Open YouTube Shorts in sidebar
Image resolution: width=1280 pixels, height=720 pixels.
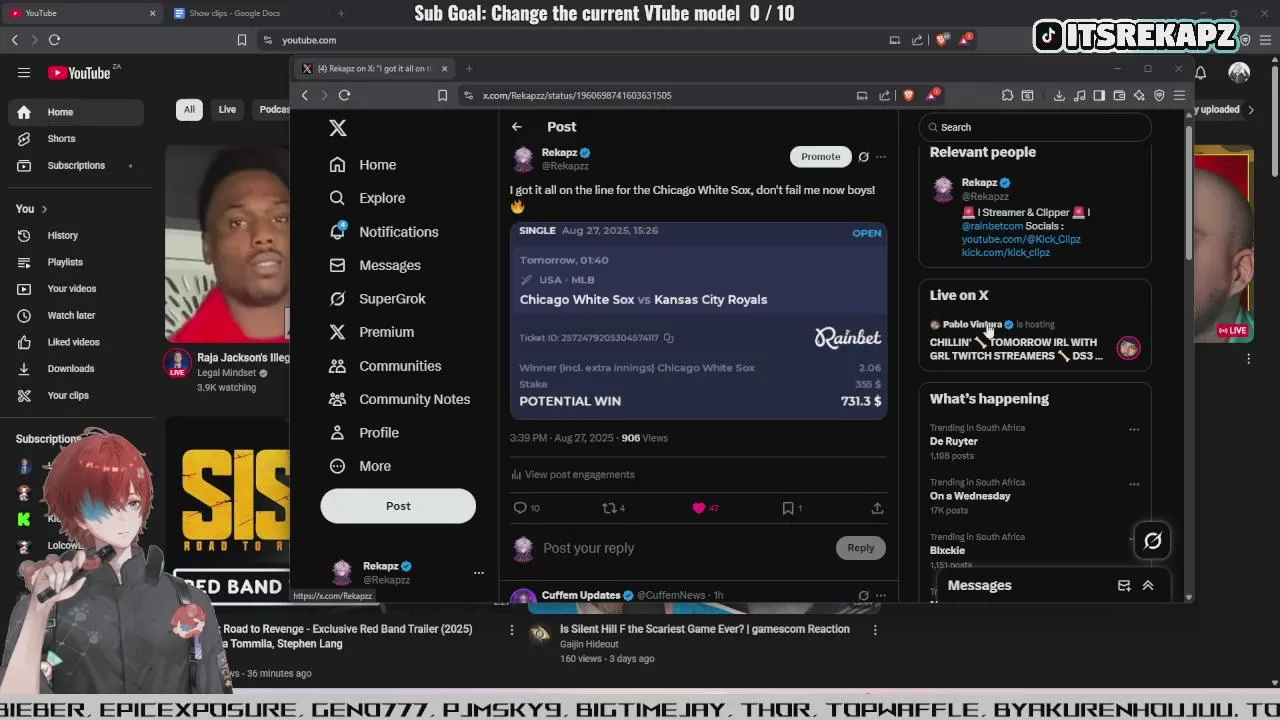pyautogui.click(x=75, y=139)
